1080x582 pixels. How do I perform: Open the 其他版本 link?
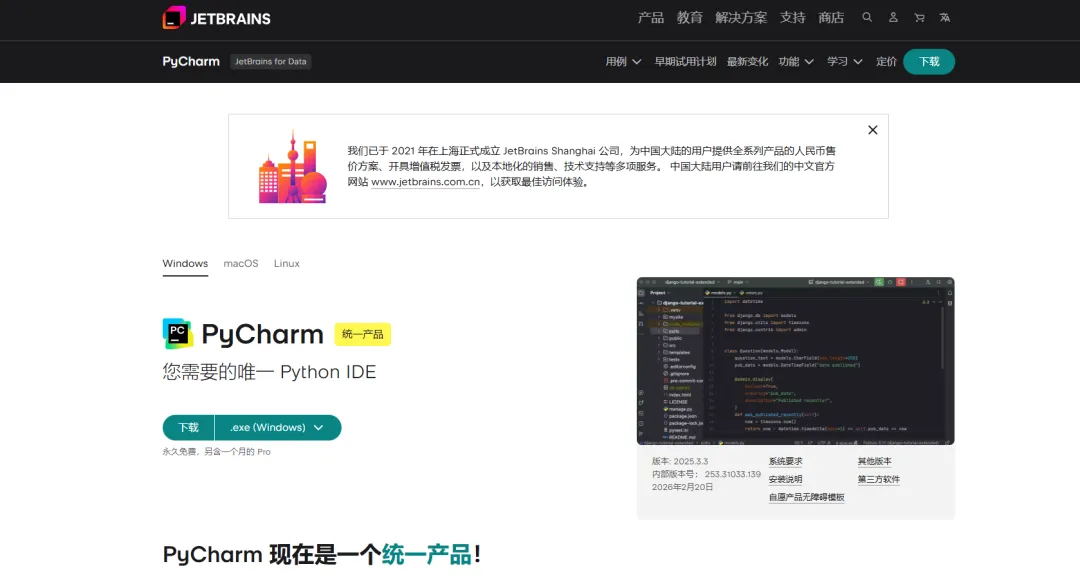point(875,461)
